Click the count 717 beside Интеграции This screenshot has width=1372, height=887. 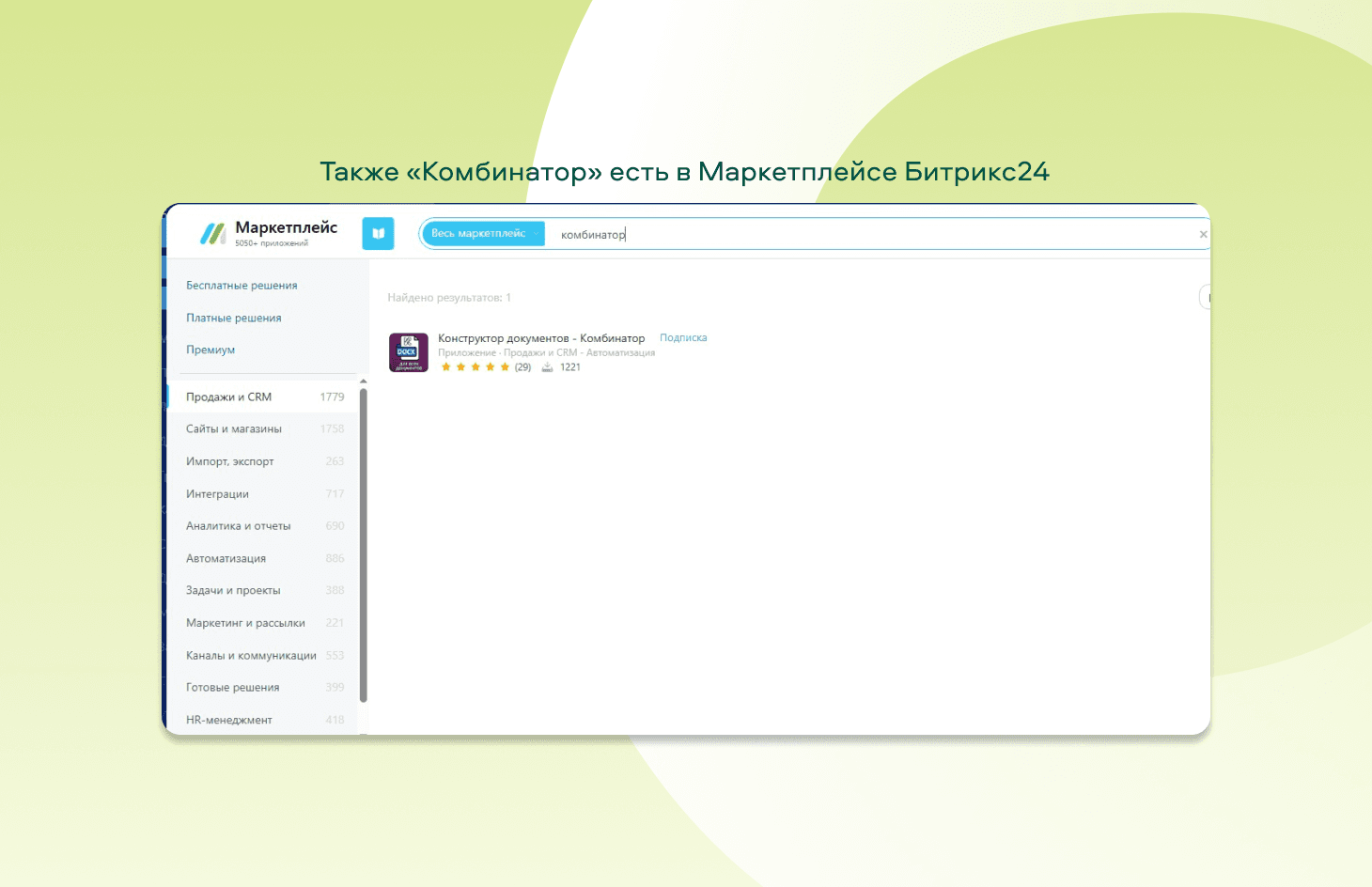click(x=335, y=494)
